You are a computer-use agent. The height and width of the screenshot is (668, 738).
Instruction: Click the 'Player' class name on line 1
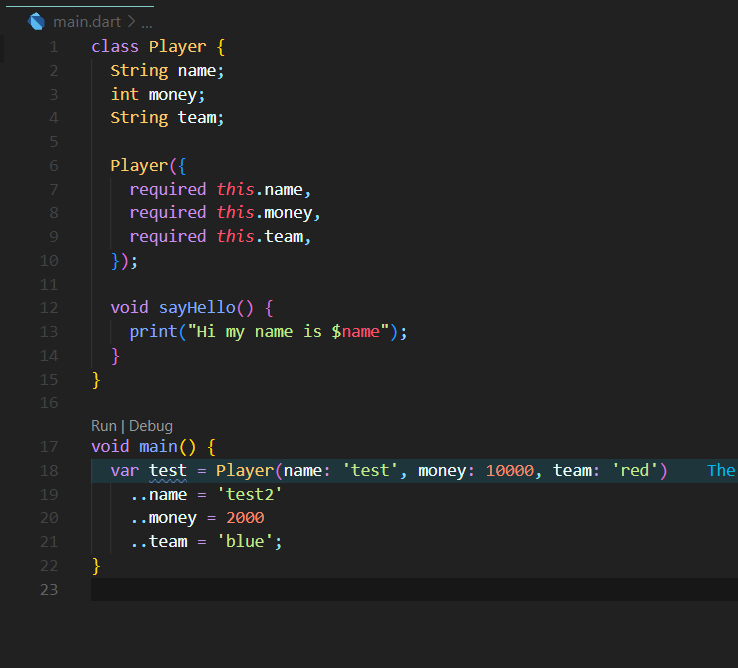177,47
